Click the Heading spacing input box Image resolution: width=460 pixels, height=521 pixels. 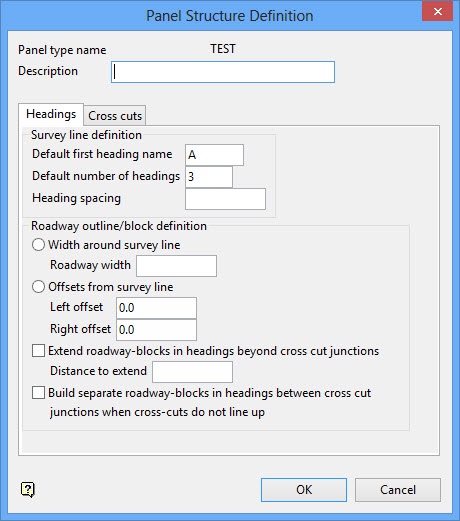pos(225,199)
